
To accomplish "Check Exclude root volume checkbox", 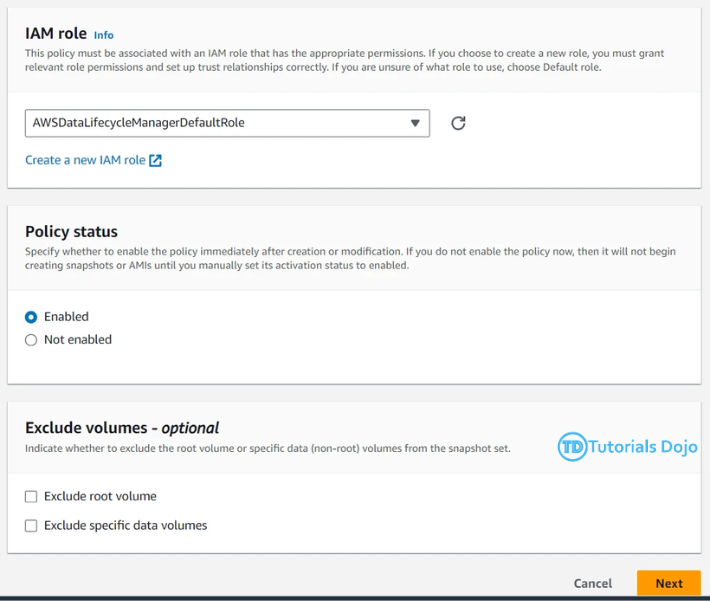I will click(31, 497).
